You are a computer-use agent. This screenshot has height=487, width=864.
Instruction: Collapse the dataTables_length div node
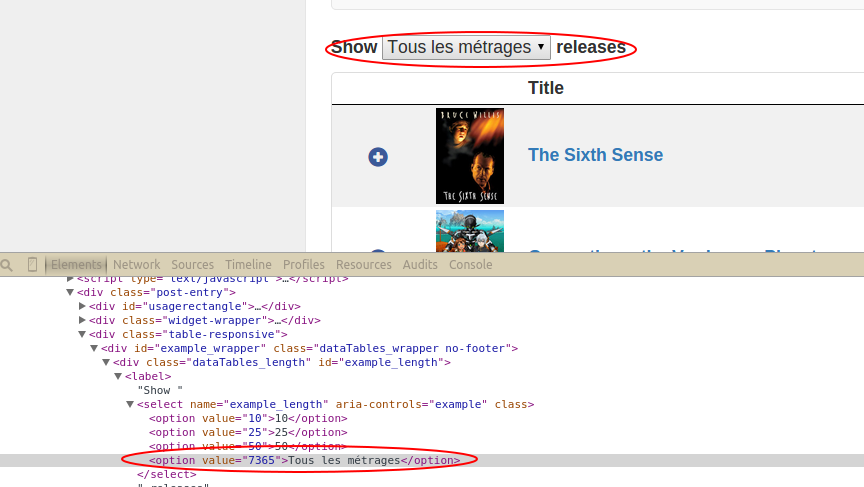click(x=106, y=362)
